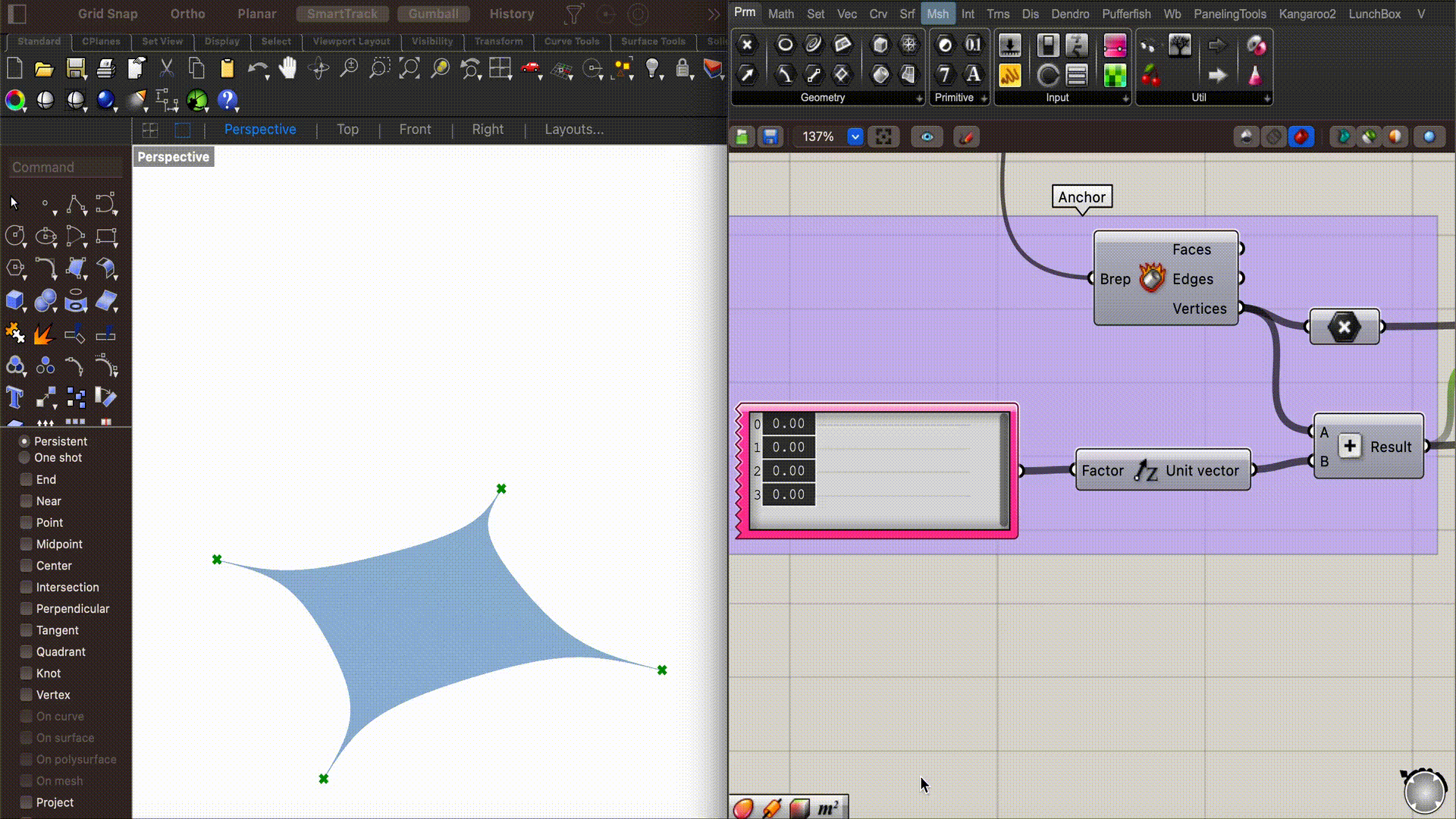Toggle the Gumball button
The width and height of the screenshot is (1456, 819).
(433, 14)
